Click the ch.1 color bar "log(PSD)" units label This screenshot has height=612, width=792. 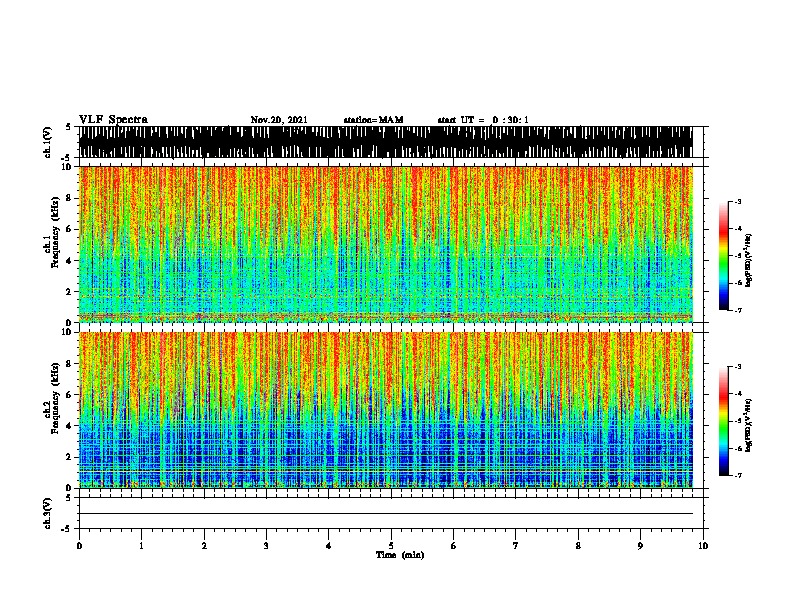(748, 260)
